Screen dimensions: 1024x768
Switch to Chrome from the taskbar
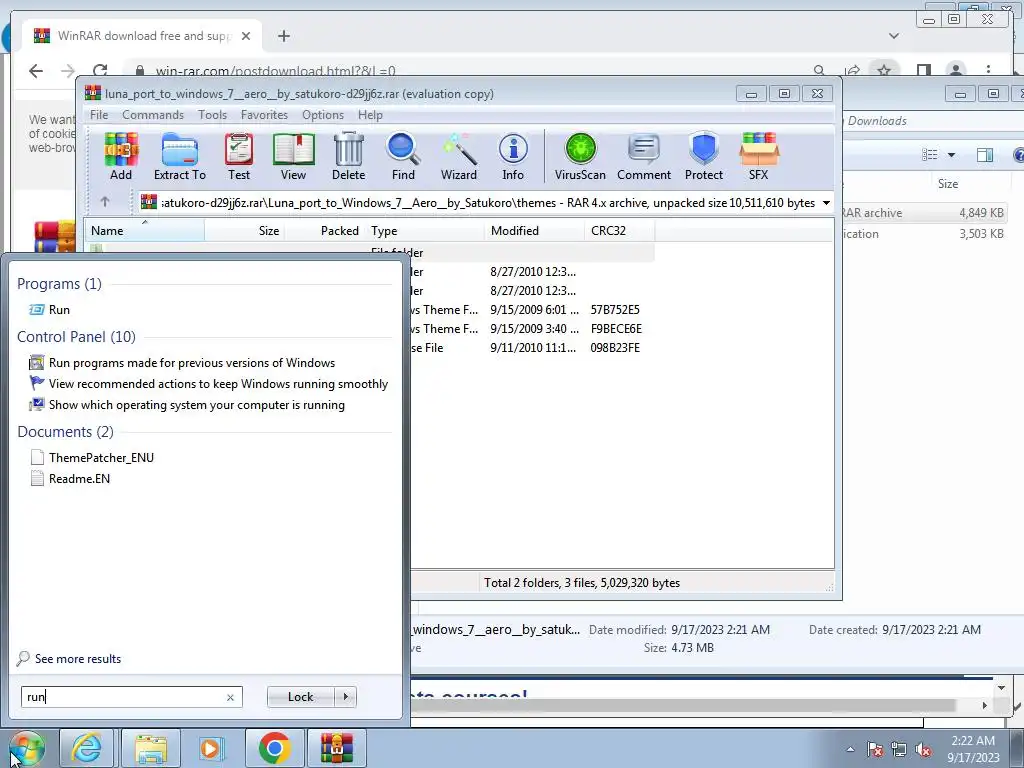pyautogui.click(x=274, y=748)
